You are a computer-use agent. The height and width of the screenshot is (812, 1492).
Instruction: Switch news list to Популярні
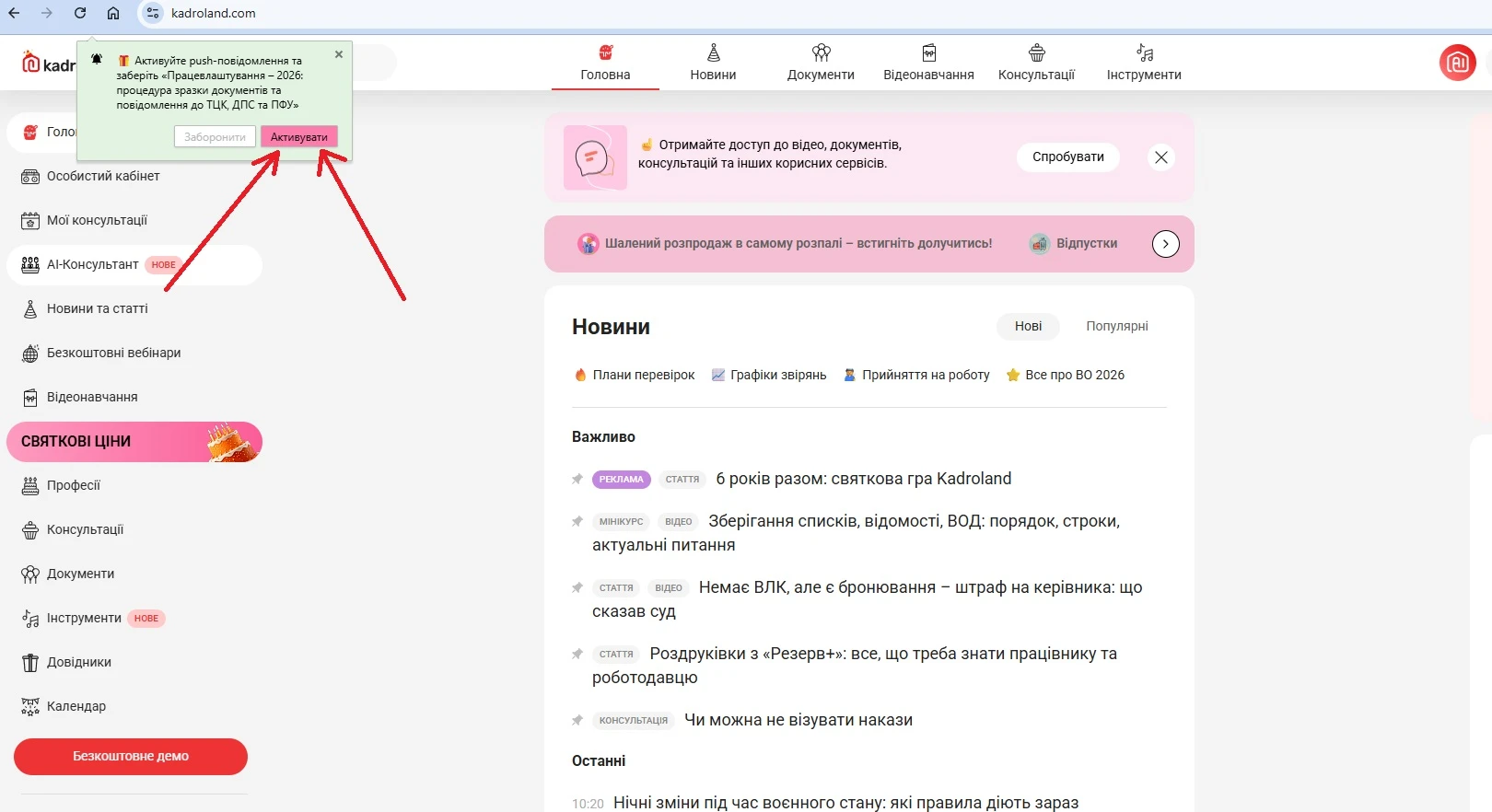(1116, 326)
